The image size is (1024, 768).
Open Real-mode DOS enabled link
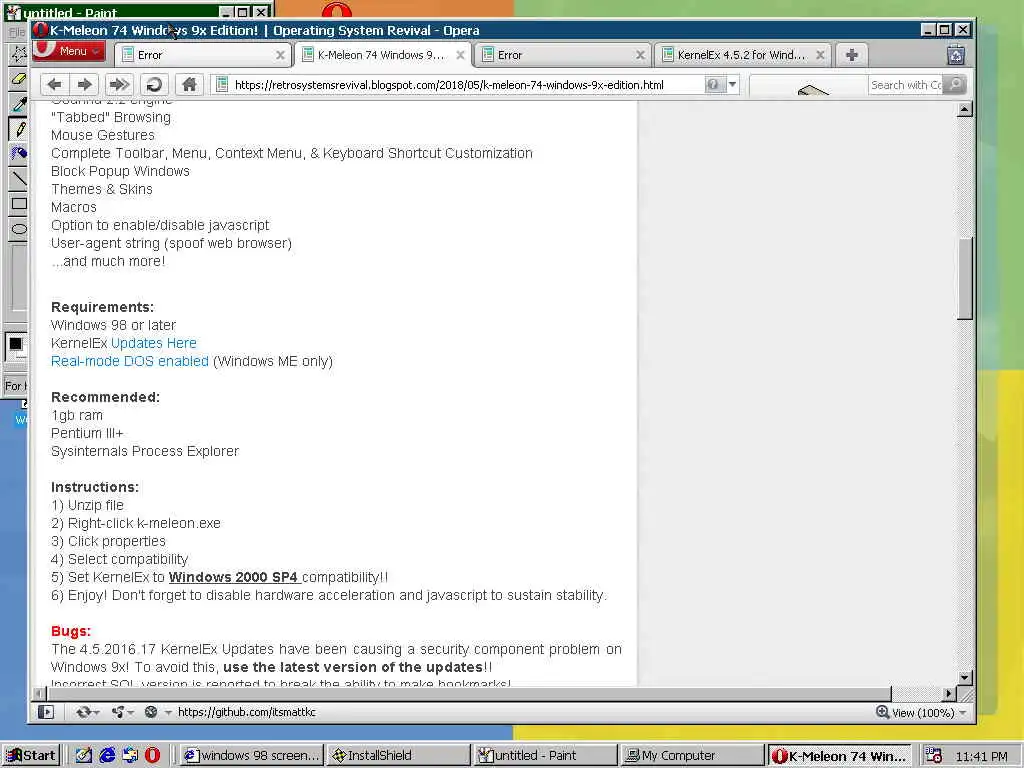pyautogui.click(x=130, y=361)
